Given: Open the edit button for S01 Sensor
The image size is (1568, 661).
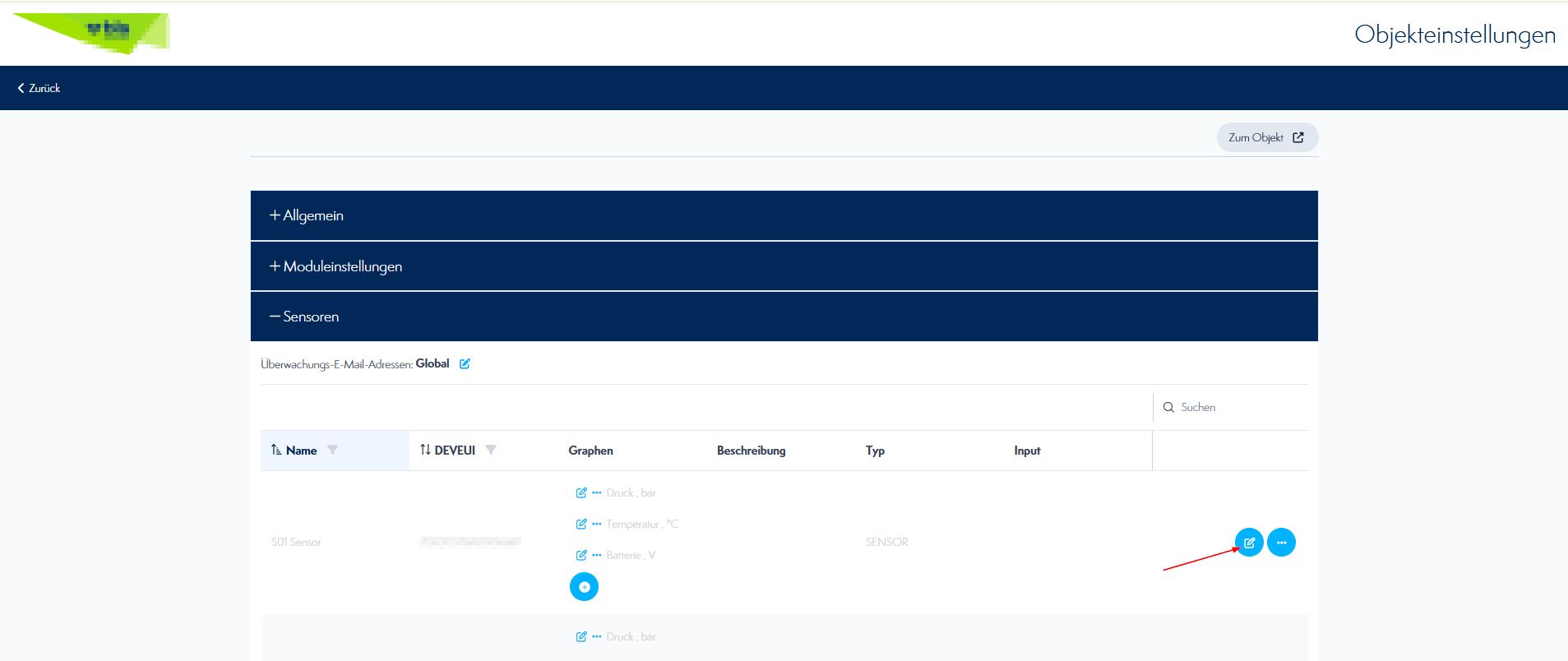Looking at the screenshot, I should tap(1249, 543).
